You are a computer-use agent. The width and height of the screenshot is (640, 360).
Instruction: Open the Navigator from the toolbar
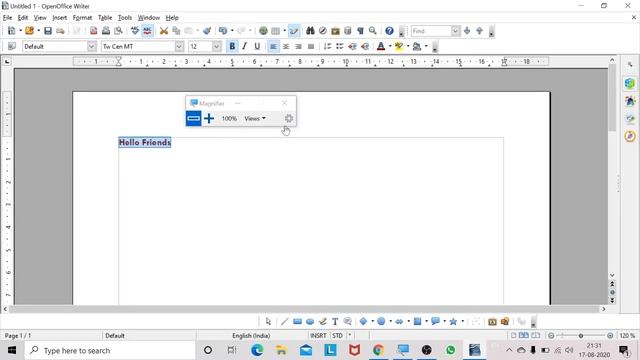tap(322, 31)
